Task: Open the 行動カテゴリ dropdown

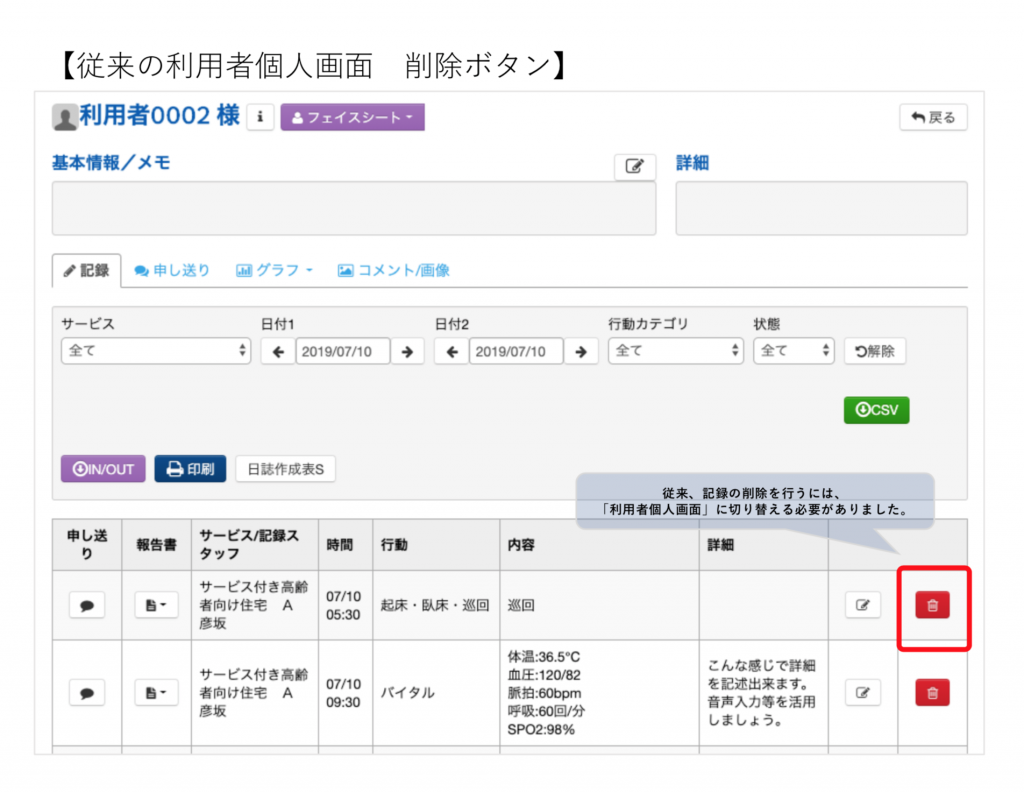Action: [x=675, y=351]
